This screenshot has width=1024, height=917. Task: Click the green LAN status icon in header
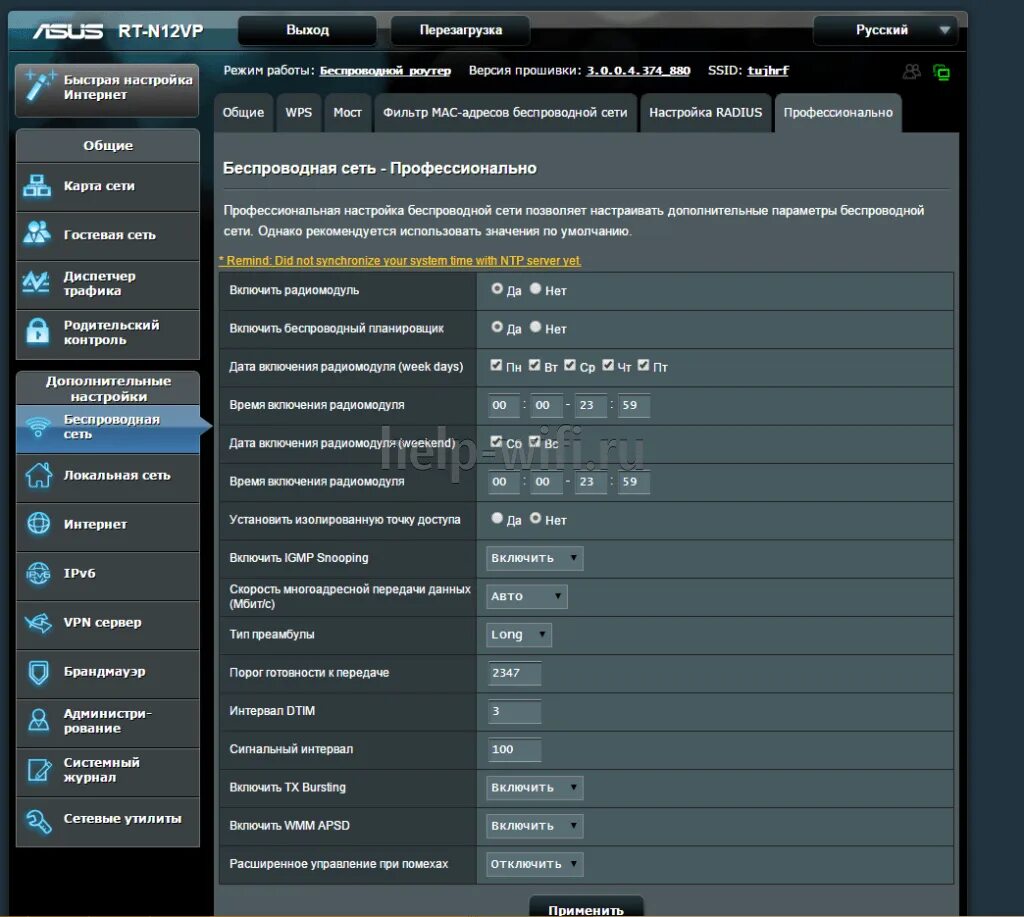point(941,72)
